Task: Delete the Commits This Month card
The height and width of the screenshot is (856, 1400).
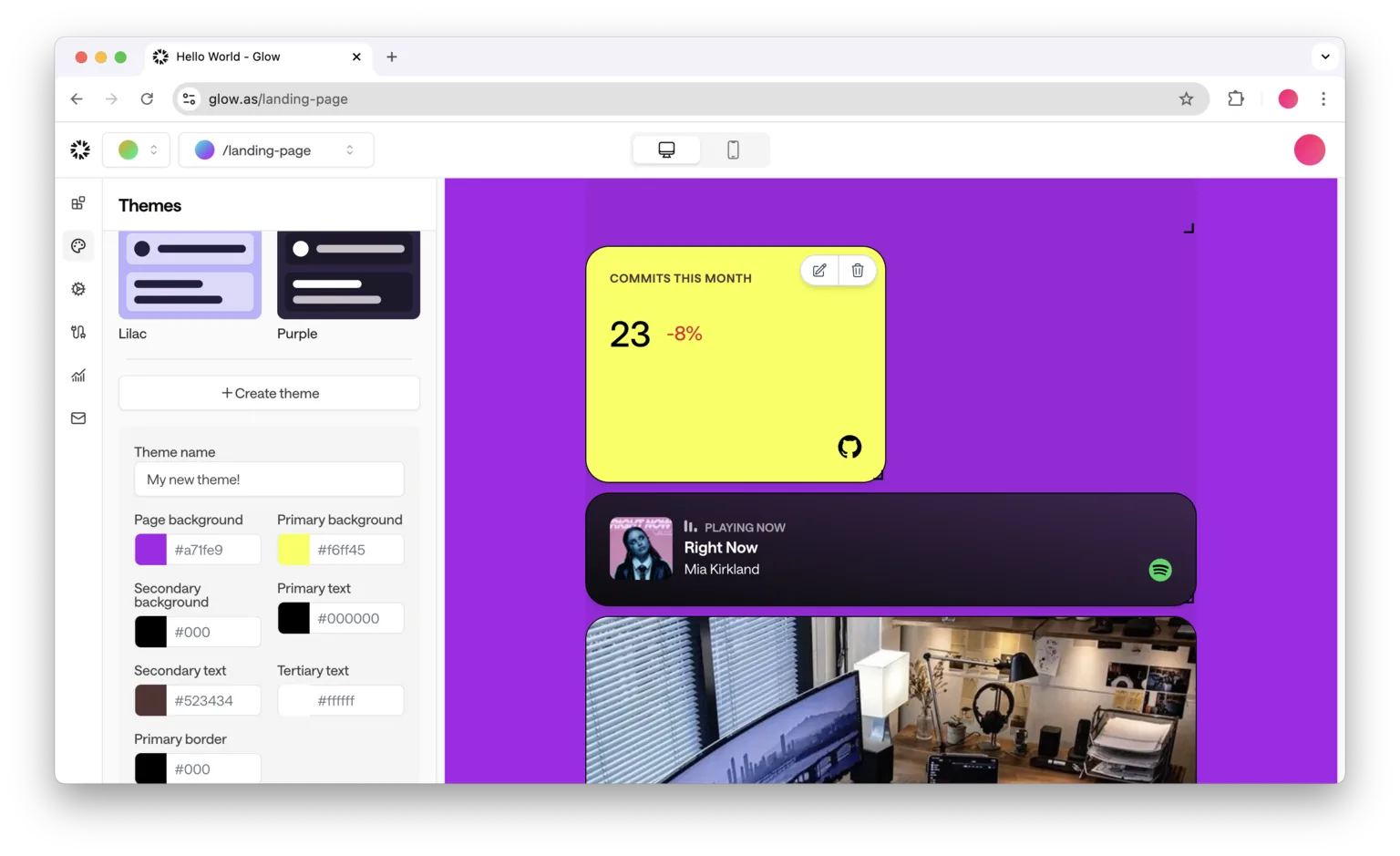Action: (x=858, y=271)
